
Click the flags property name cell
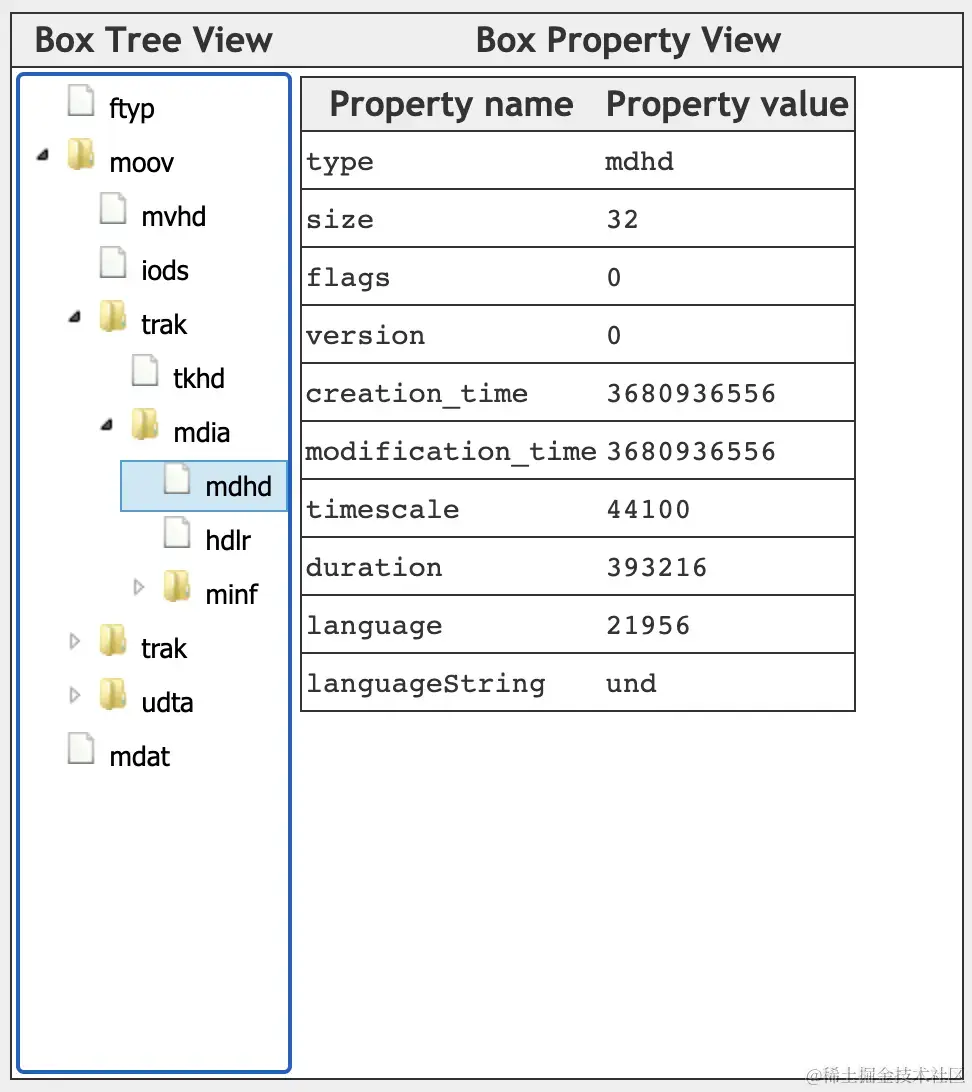coord(451,276)
